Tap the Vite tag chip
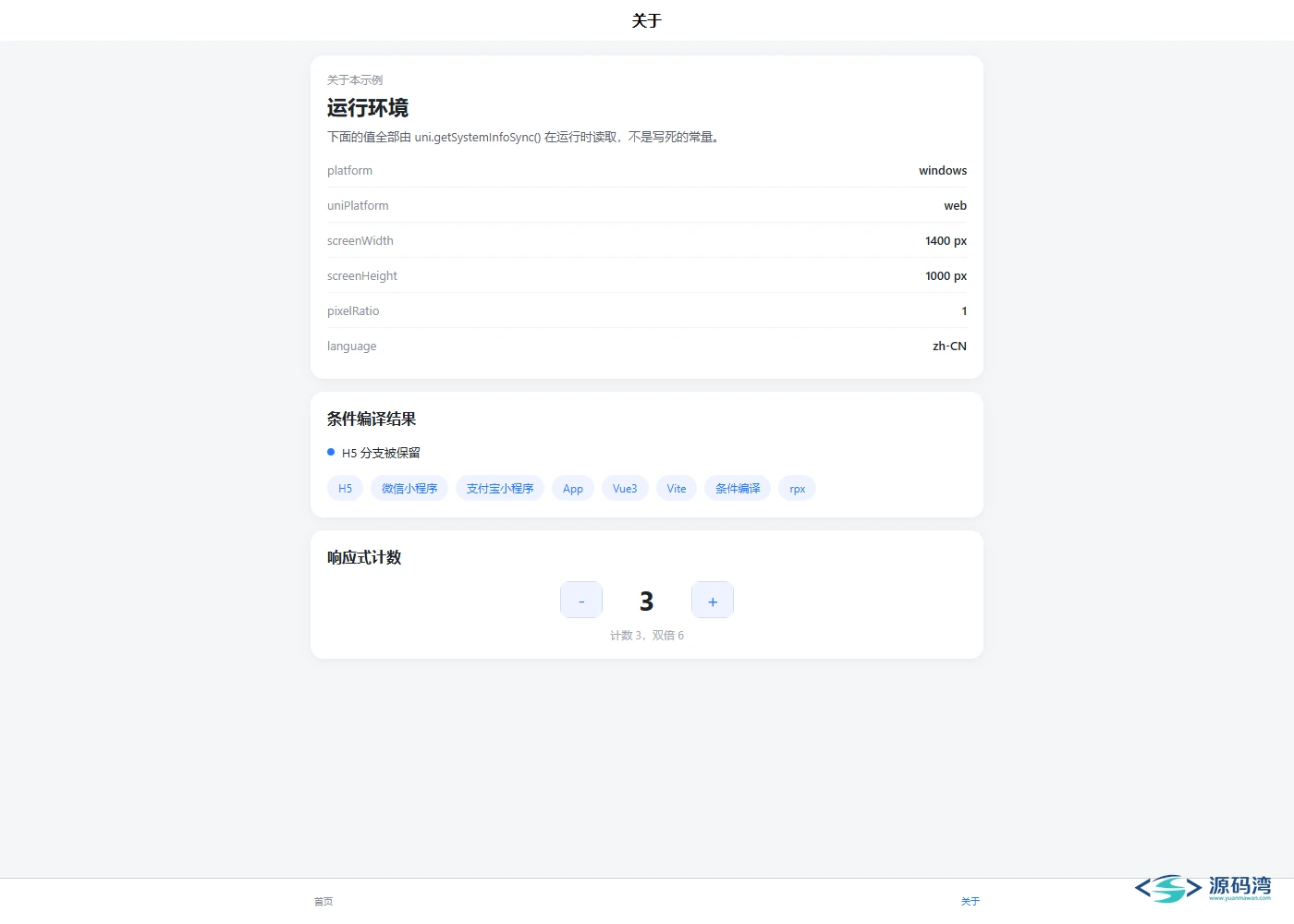1294x924 pixels. point(677,488)
